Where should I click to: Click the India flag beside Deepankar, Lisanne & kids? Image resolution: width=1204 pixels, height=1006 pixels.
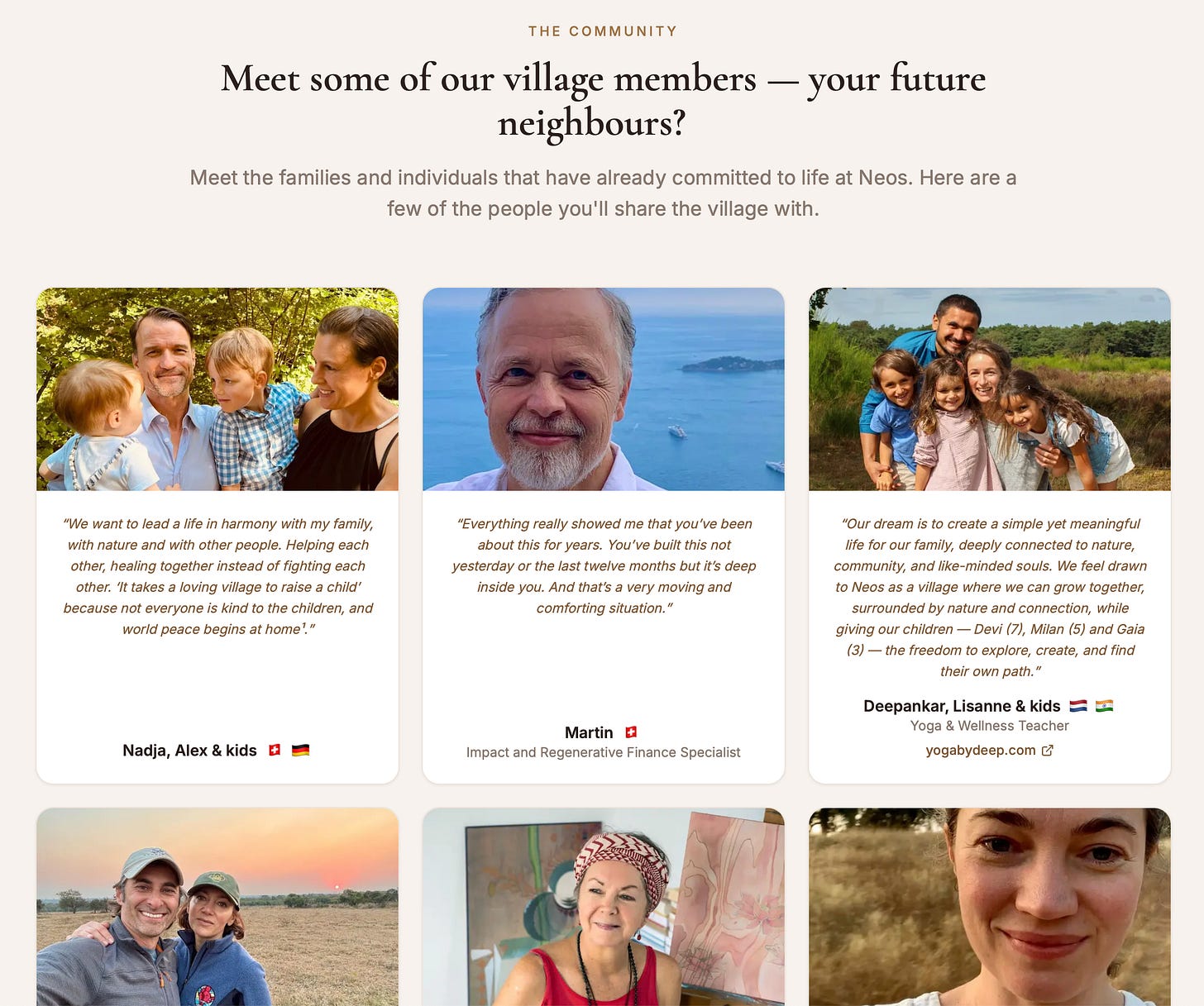1105,706
